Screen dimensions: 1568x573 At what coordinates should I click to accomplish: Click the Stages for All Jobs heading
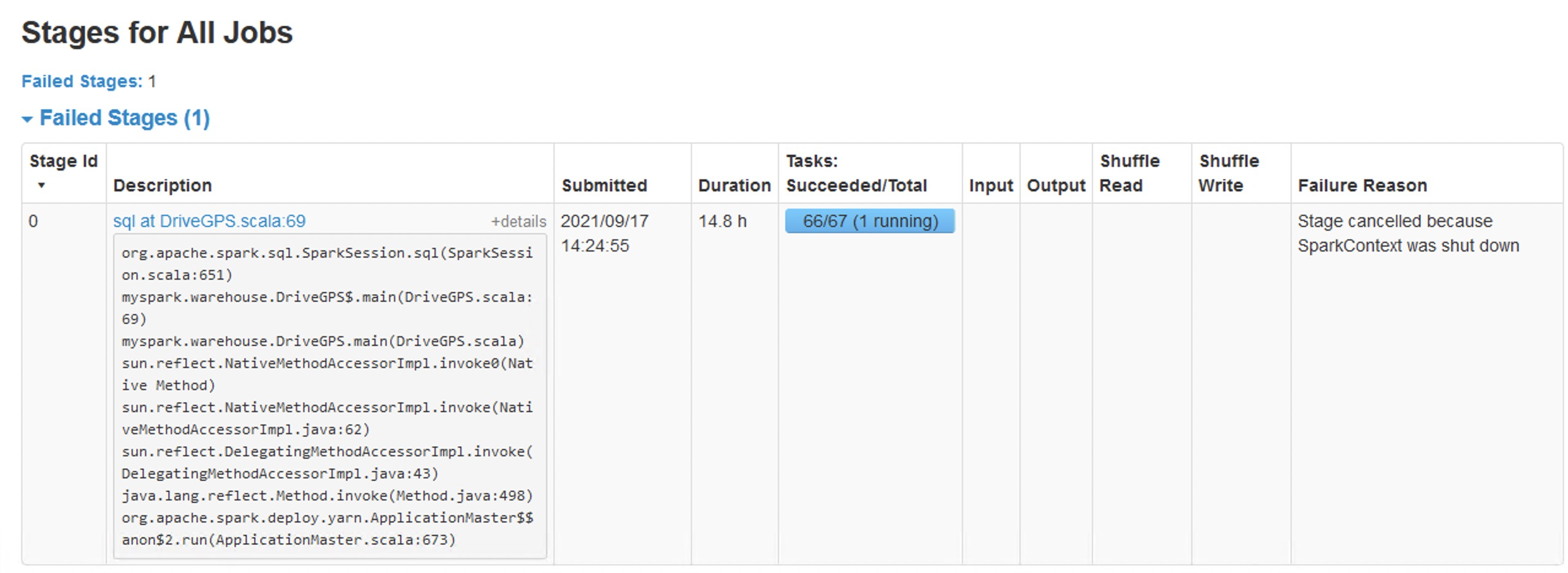point(157,33)
